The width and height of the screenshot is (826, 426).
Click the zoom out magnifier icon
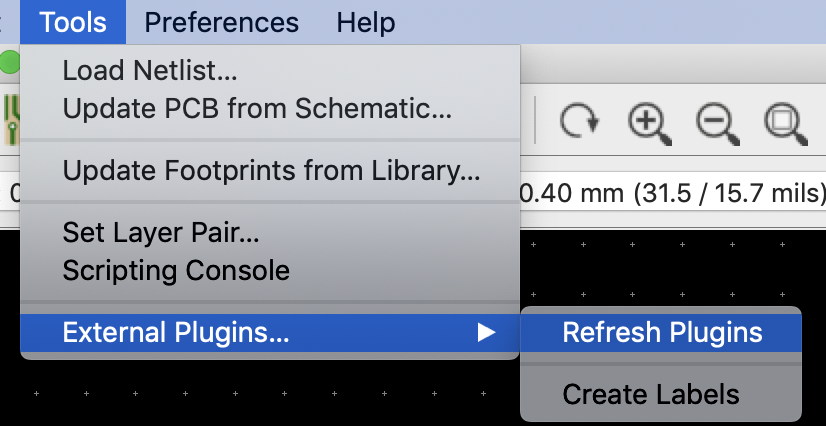click(x=716, y=122)
